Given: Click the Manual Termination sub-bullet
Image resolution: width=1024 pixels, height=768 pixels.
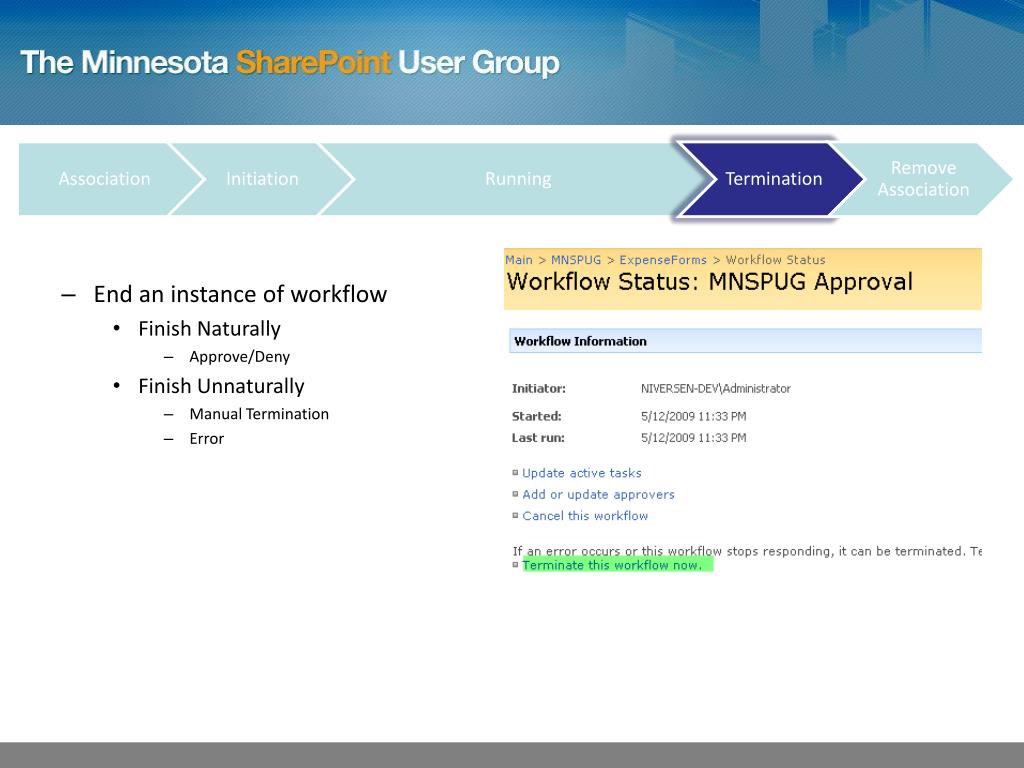Looking at the screenshot, I should (259, 414).
